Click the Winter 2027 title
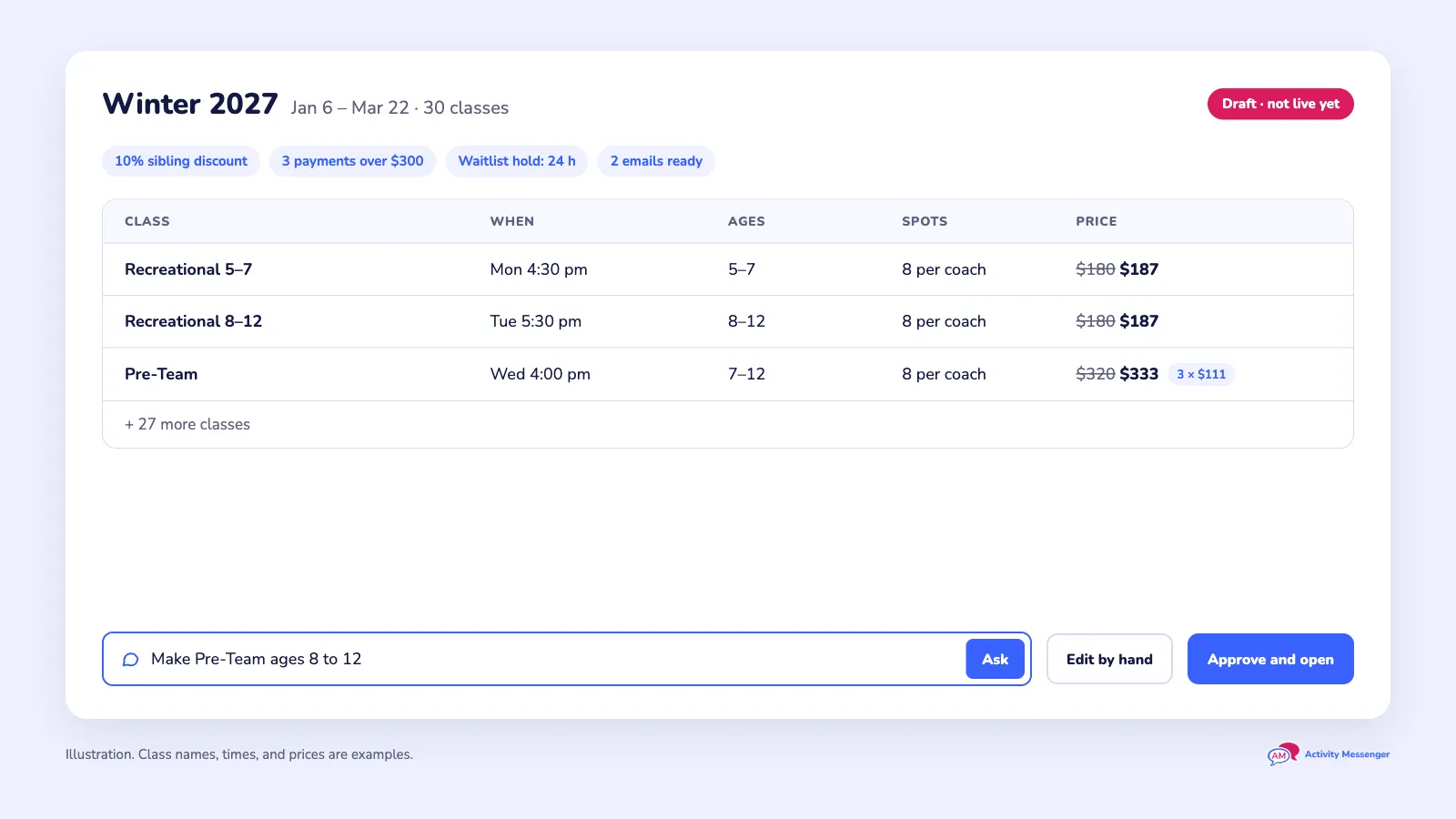Image resolution: width=1456 pixels, height=819 pixels. tap(190, 104)
